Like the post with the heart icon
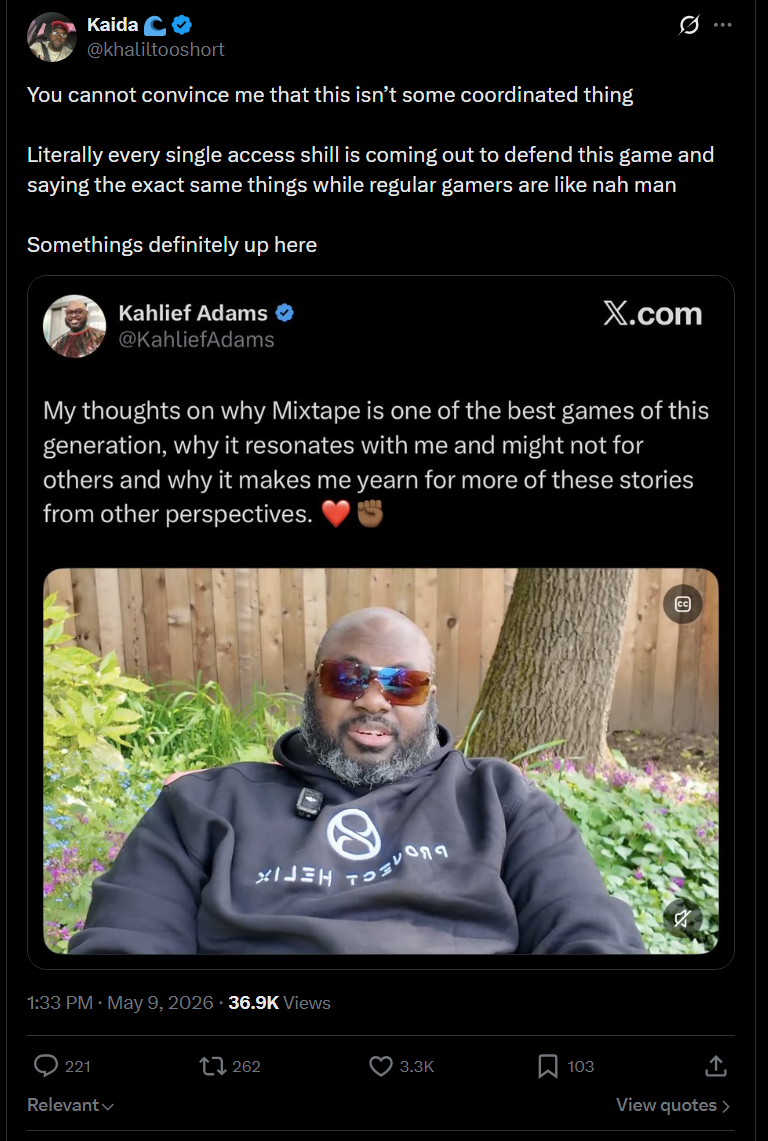The height and width of the screenshot is (1141, 768). [381, 1066]
